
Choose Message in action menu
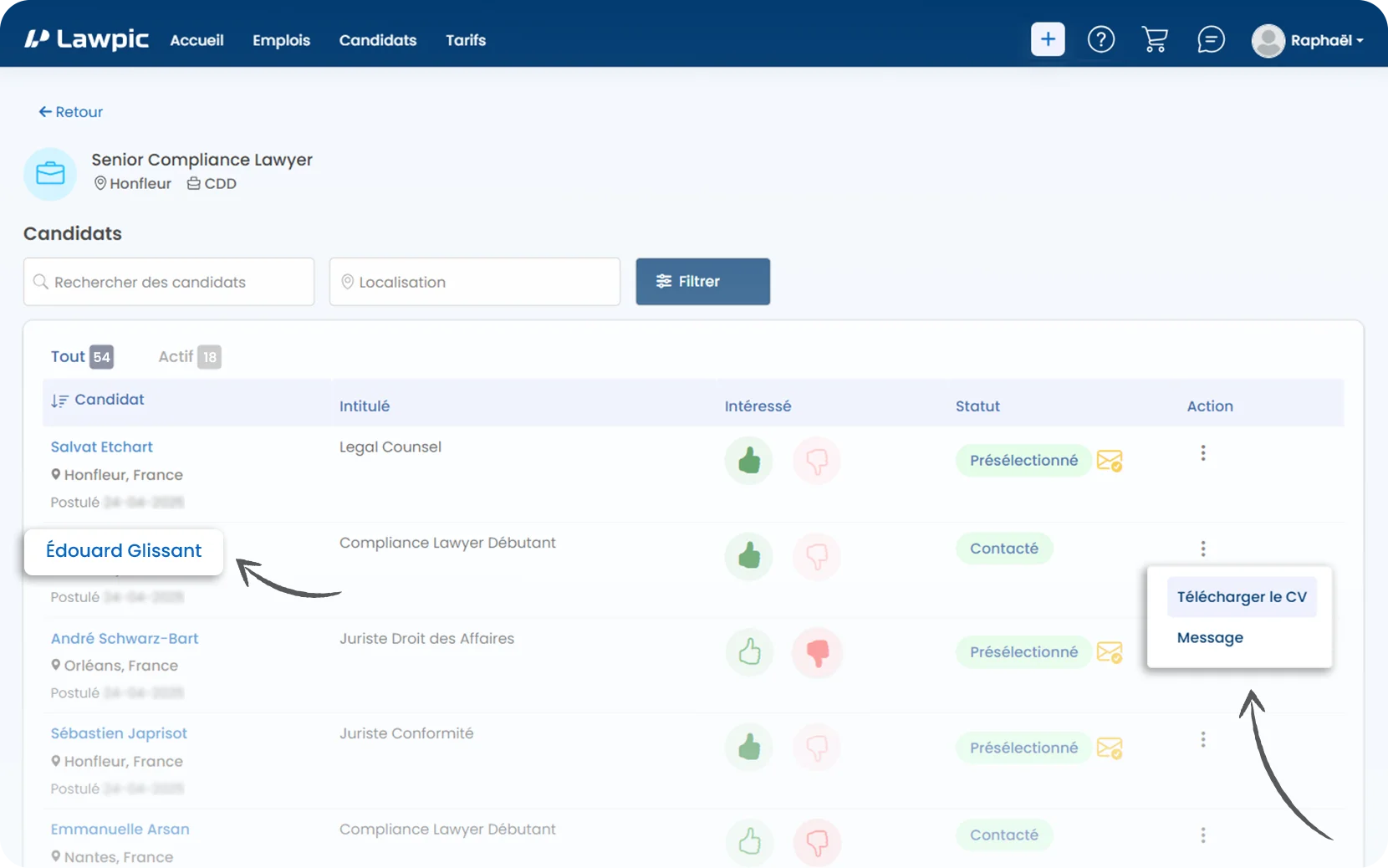(1210, 638)
